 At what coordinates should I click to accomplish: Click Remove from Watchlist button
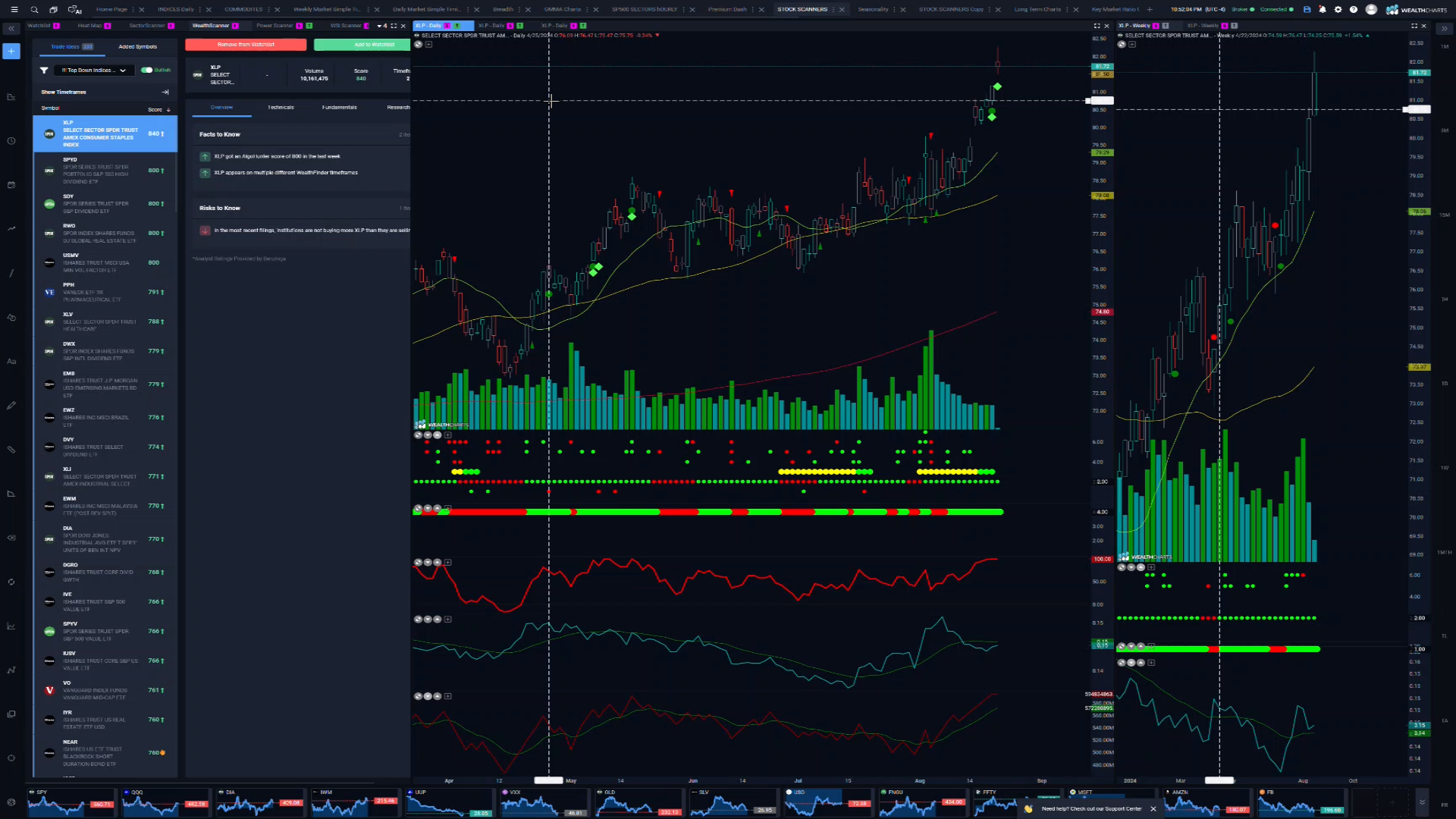click(246, 44)
